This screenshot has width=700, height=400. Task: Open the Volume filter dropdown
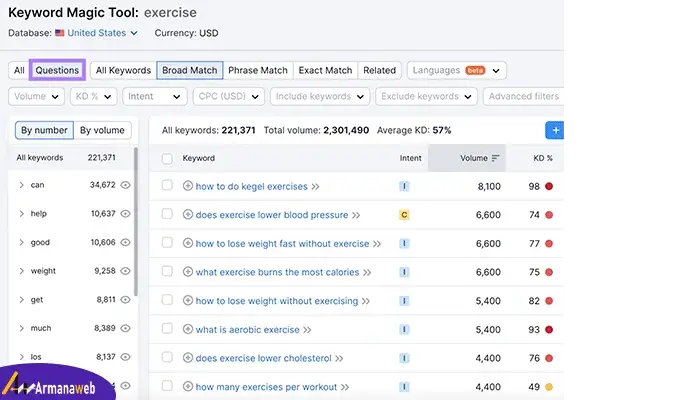[x=37, y=96]
